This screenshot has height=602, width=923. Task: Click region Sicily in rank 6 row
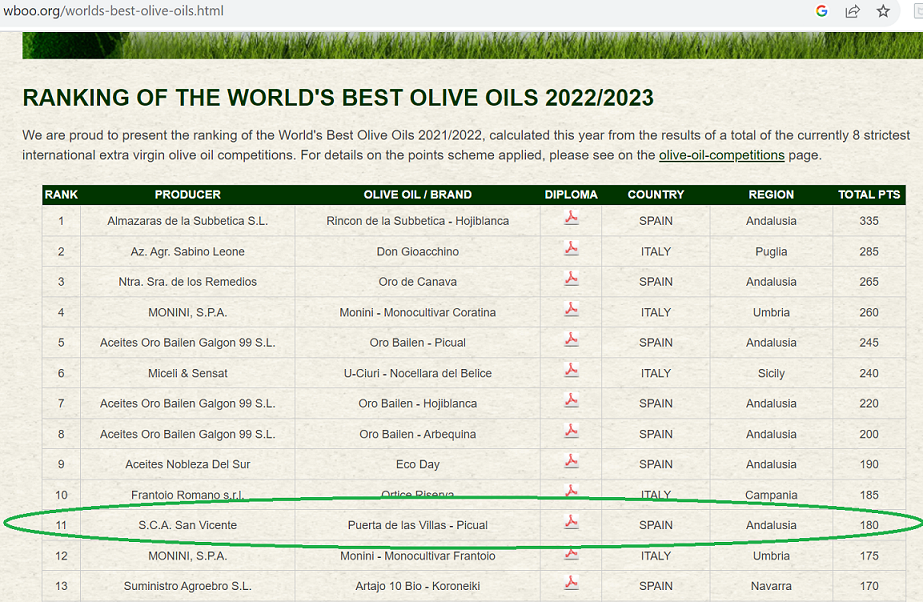771,373
